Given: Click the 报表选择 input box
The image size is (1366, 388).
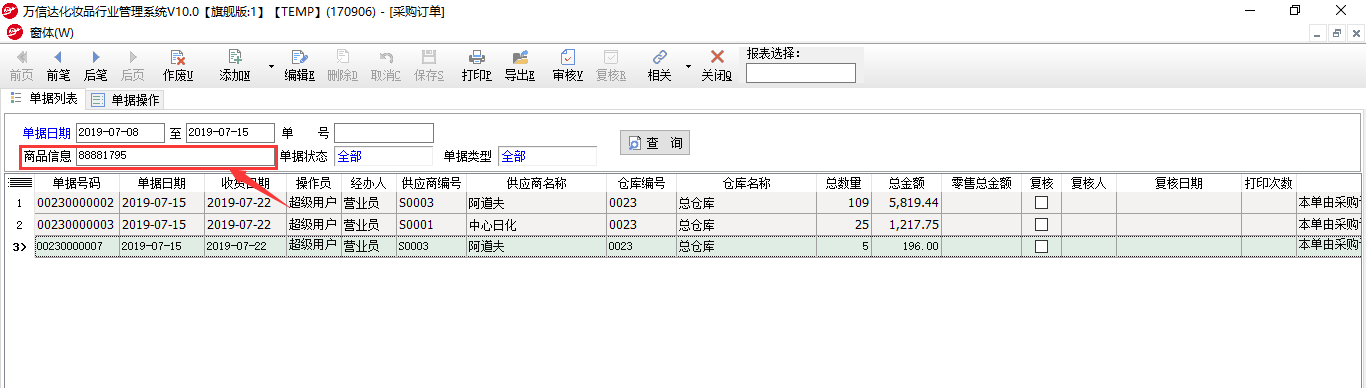Looking at the screenshot, I should click(801, 73).
